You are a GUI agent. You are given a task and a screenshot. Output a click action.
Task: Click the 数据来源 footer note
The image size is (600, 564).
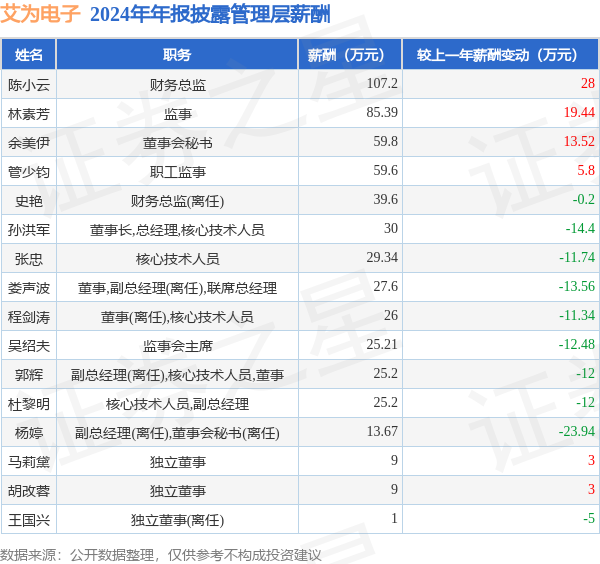(161, 555)
